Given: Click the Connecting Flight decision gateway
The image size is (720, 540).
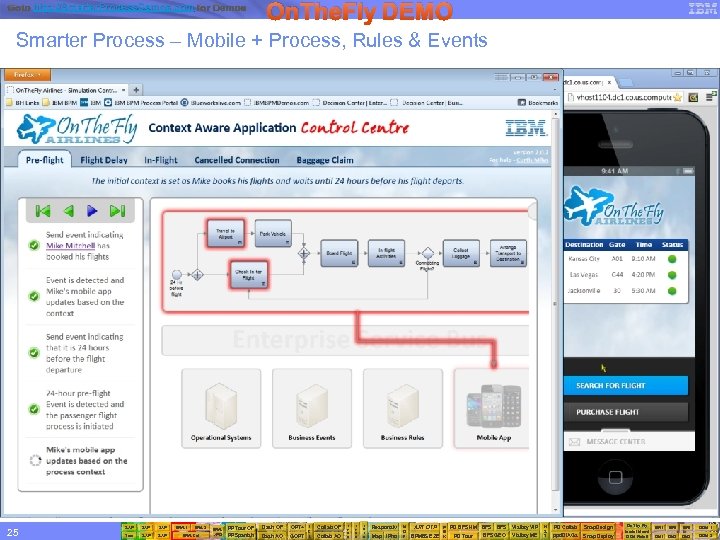Looking at the screenshot, I should coord(428,253).
